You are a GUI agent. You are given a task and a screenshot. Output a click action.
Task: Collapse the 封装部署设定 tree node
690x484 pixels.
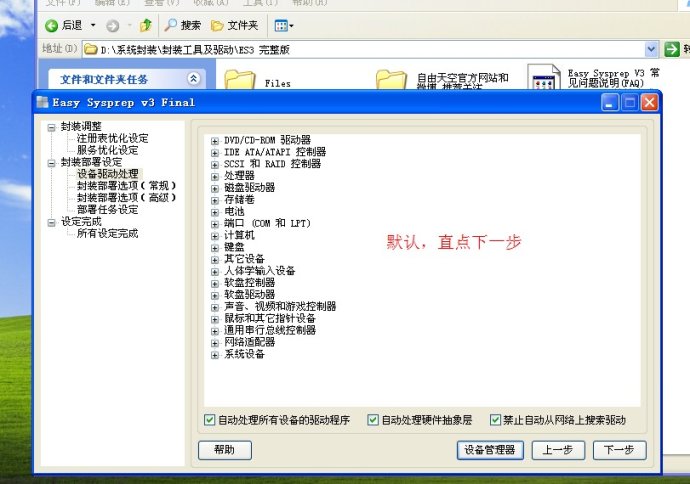51,163
